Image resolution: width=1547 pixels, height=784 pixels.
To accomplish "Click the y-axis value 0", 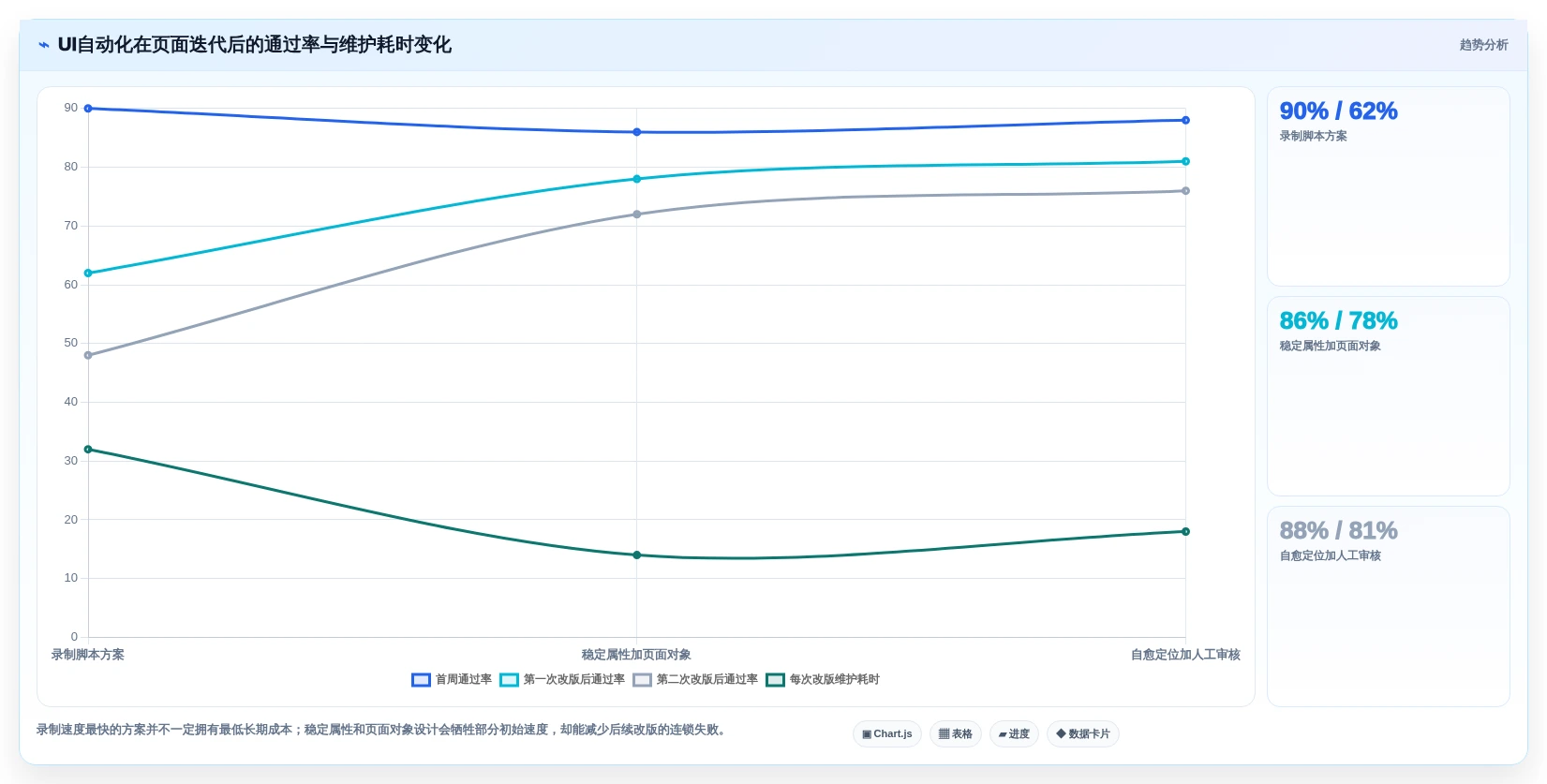I will (x=75, y=637).
